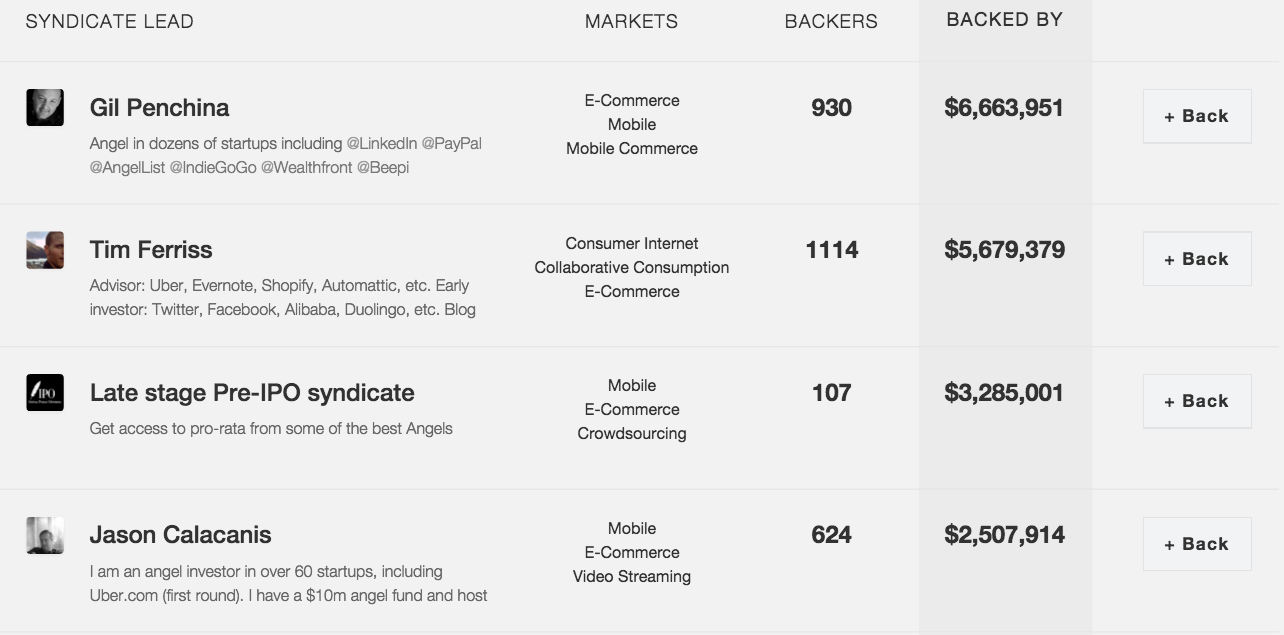Screen dimensions: 1284x635
Task: Open the Pre-IPO syndicate logo icon
Action: [45, 393]
